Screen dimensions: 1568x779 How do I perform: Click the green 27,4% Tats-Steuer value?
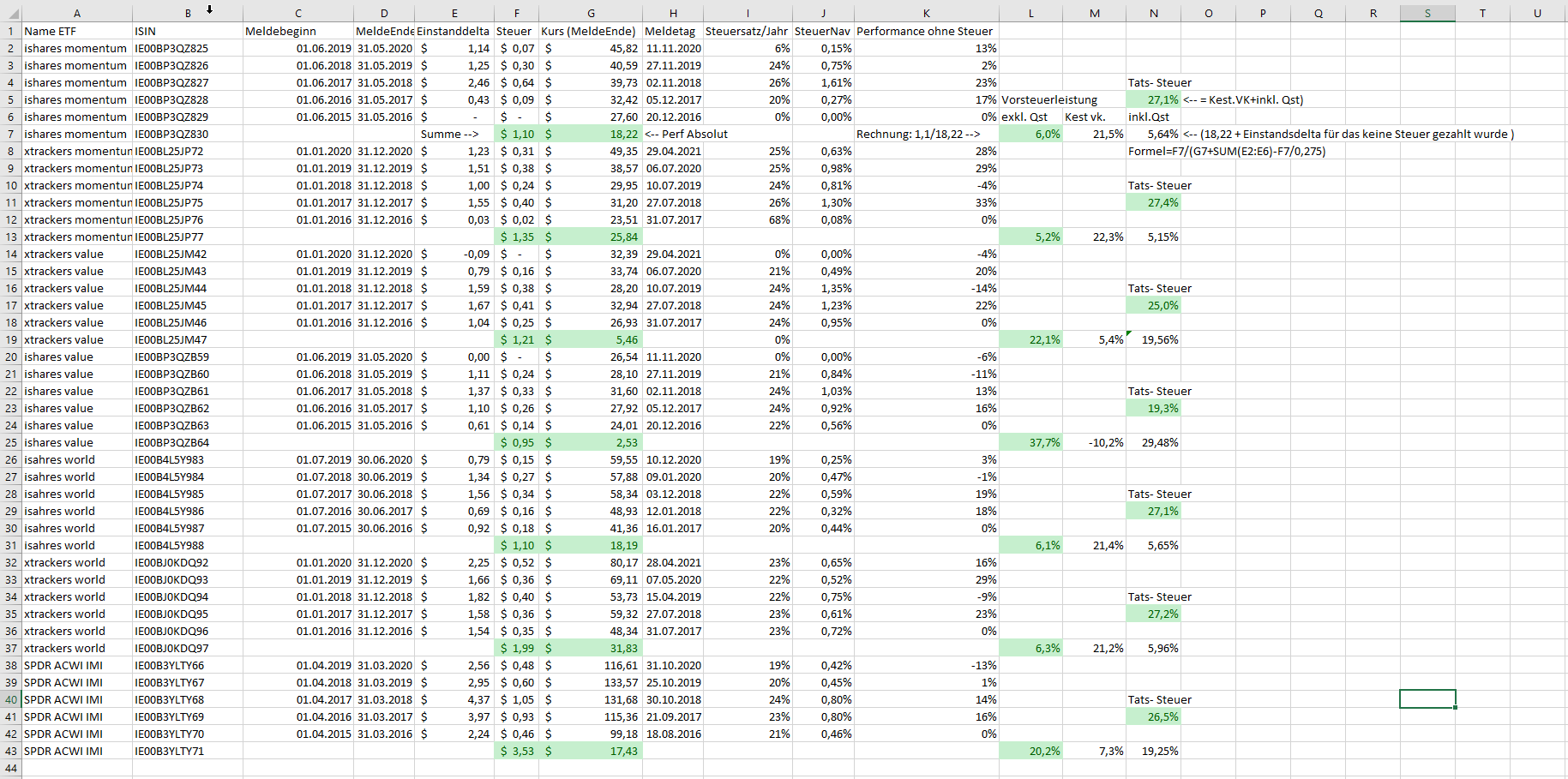(x=1153, y=202)
